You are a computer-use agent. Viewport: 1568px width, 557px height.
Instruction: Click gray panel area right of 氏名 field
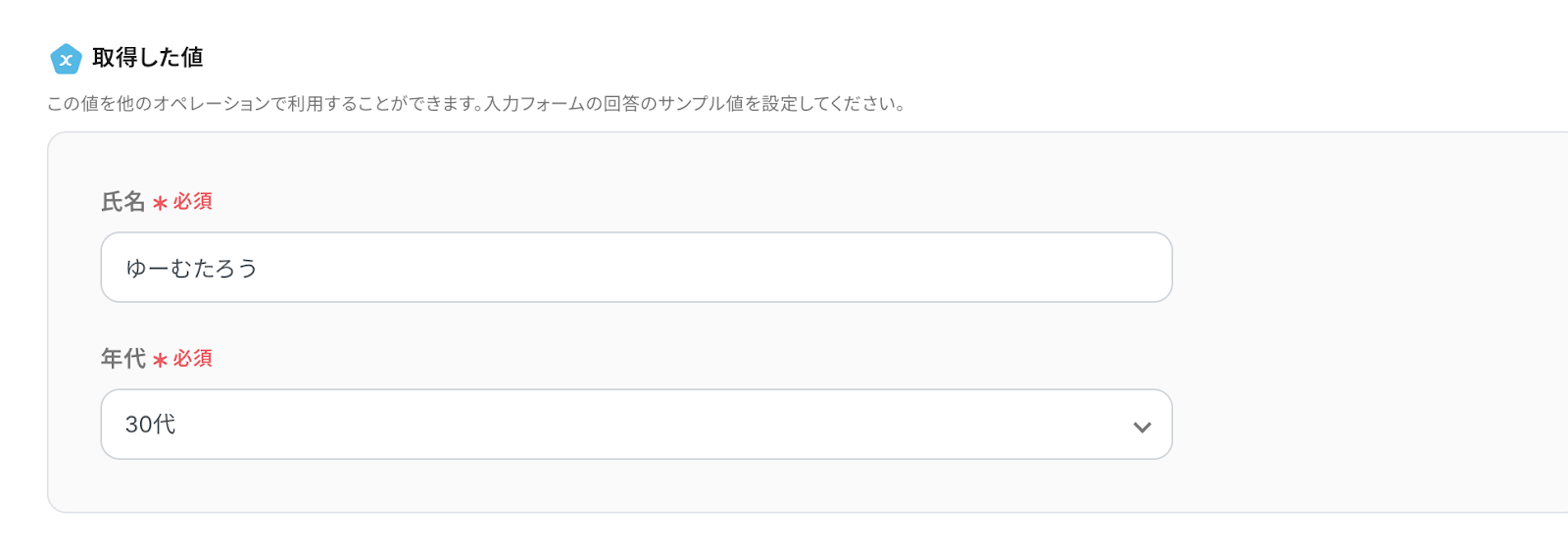click(1362, 267)
